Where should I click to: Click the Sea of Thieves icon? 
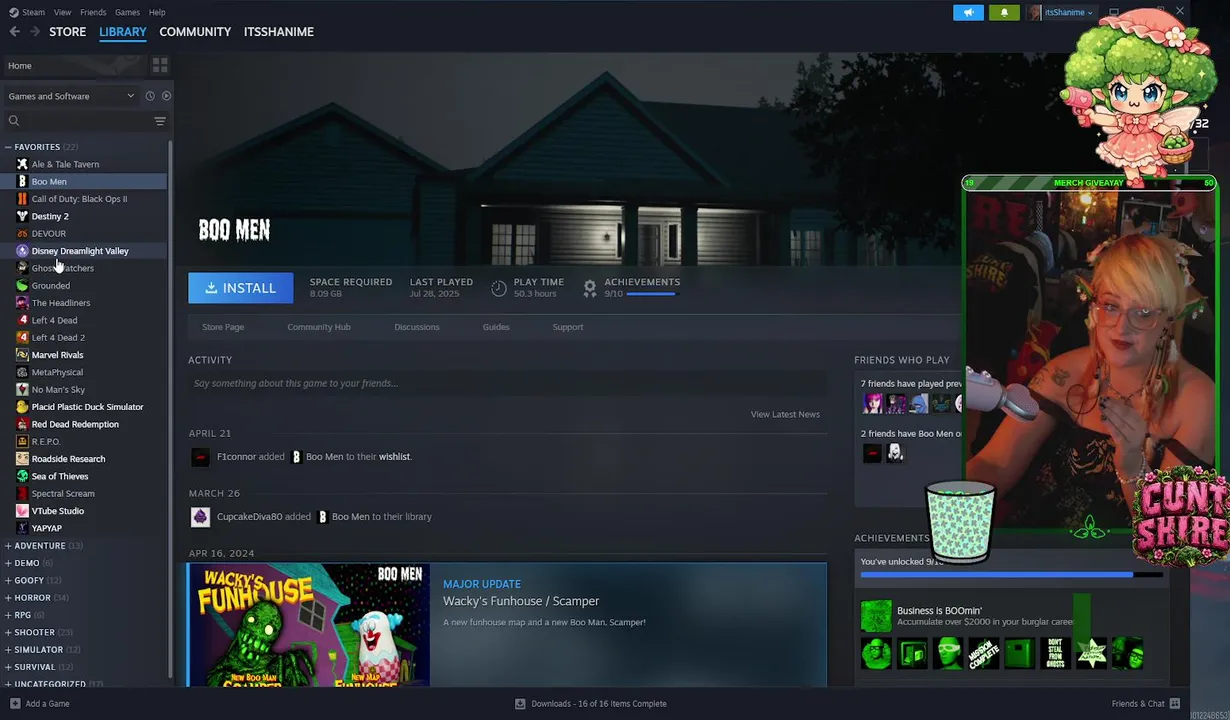pos(22,476)
